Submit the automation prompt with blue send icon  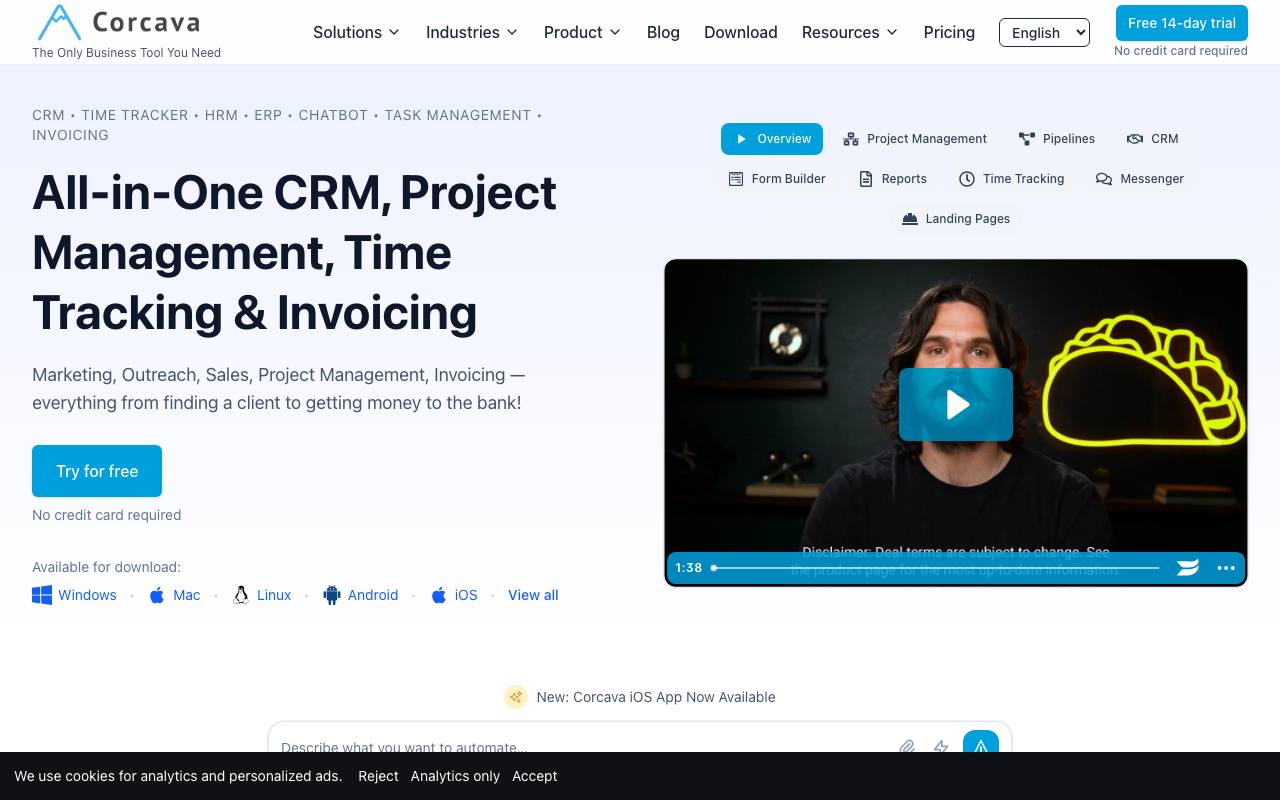(x=981, y=745)
